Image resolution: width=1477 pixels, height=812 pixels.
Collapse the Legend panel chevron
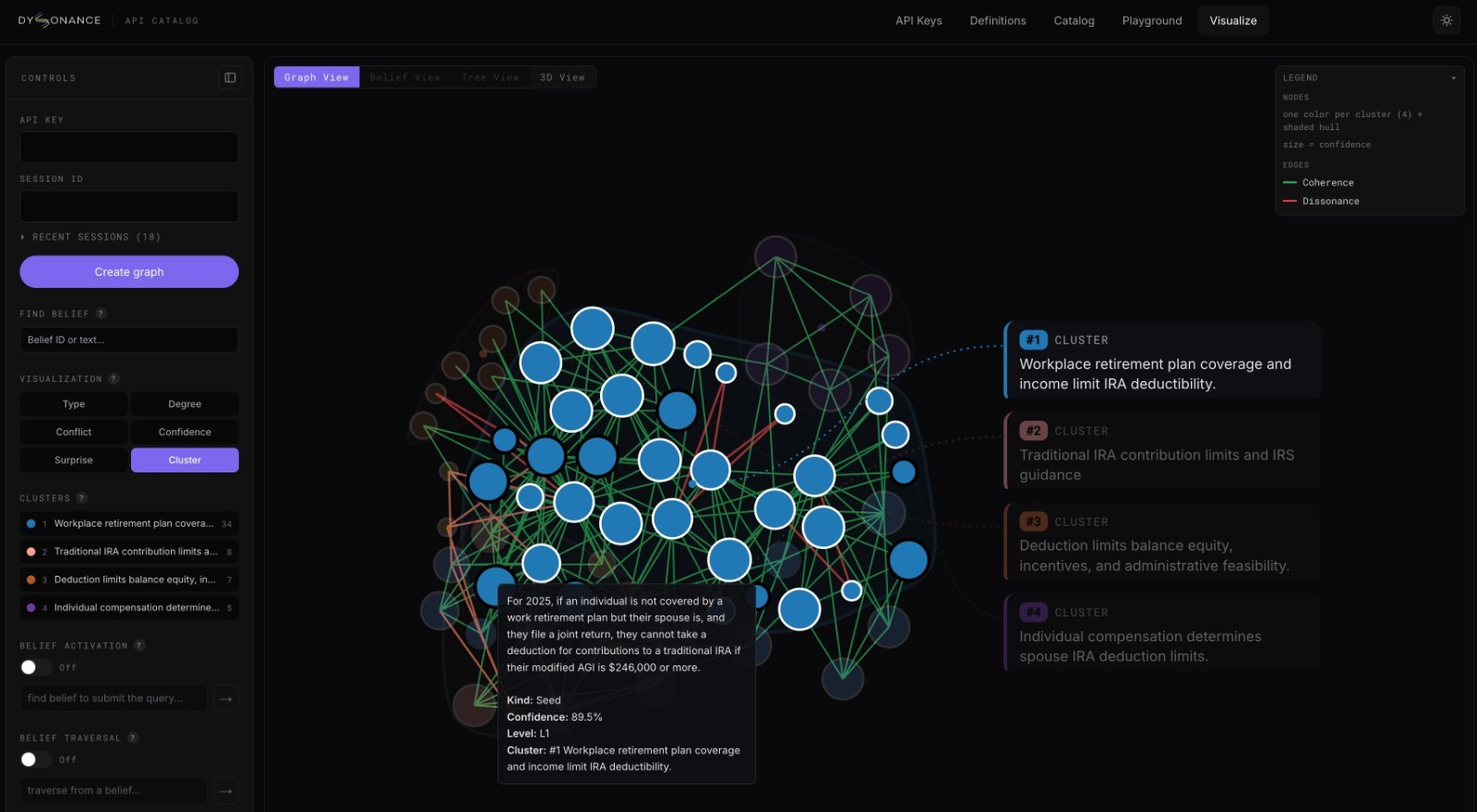point(1453,78)
